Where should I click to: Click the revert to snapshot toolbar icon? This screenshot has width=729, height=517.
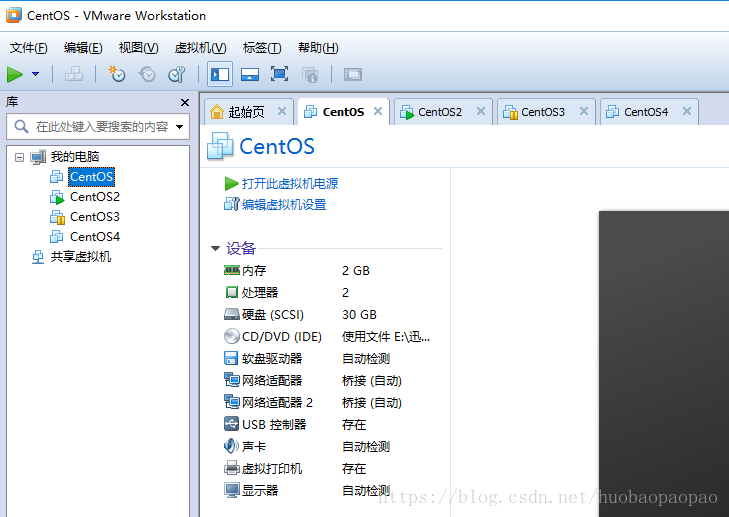point(147,74)
